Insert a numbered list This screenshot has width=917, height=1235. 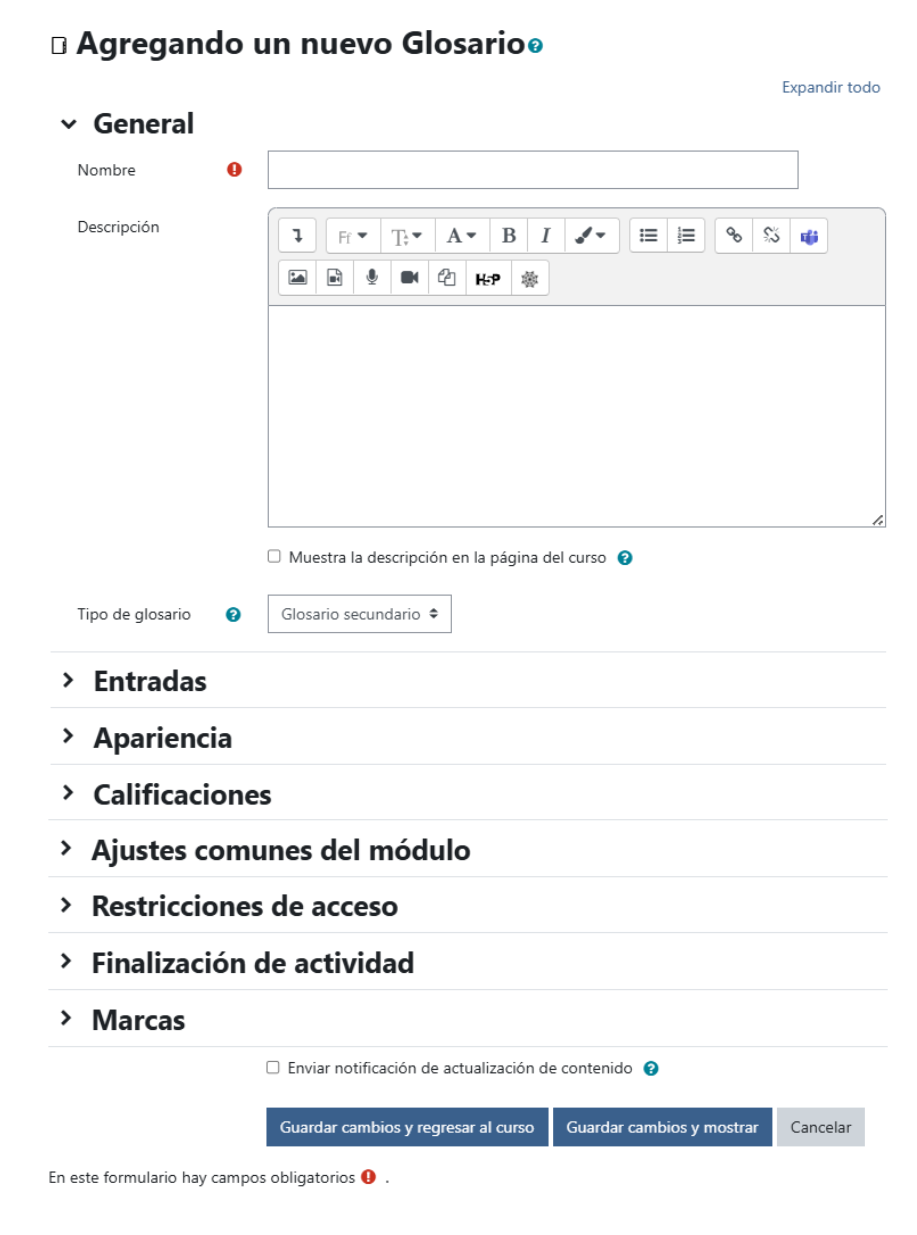[686, 236]
